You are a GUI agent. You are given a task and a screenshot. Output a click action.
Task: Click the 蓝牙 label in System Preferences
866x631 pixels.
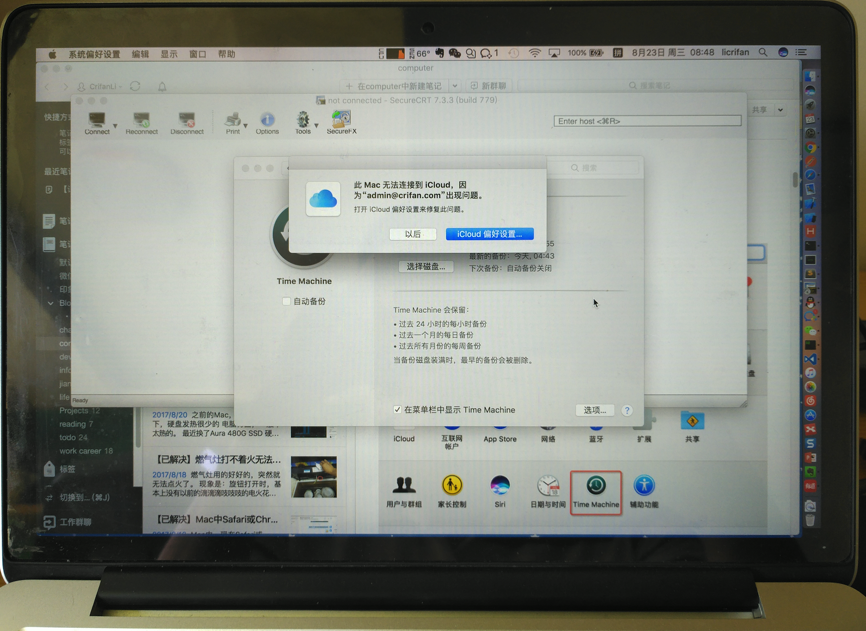click(x=596, y=439)
